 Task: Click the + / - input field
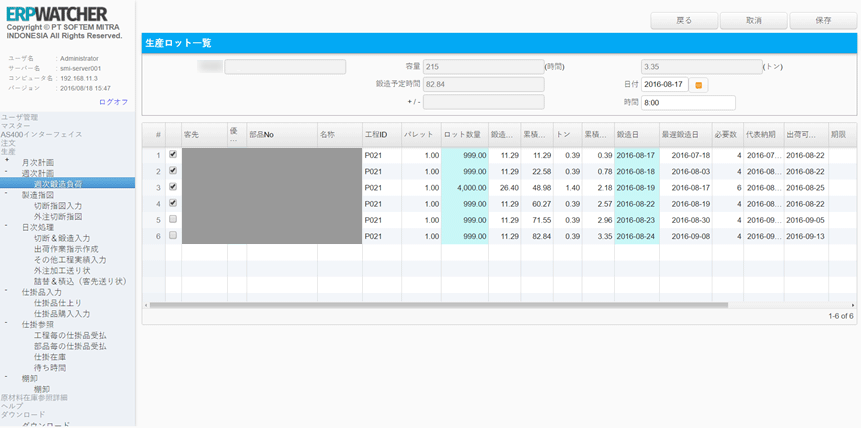[x=483, y=102]
